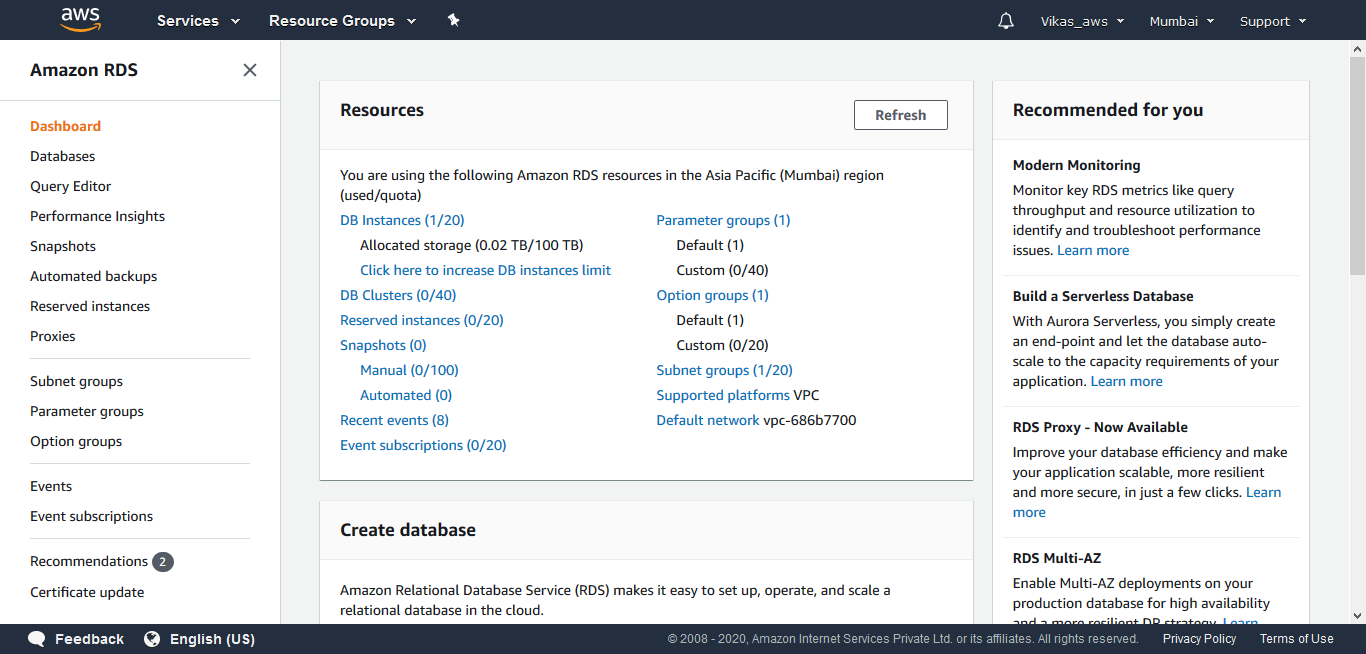Change language via English (US)
Viewport: 1366px width, 654px height.
point(212,639)
